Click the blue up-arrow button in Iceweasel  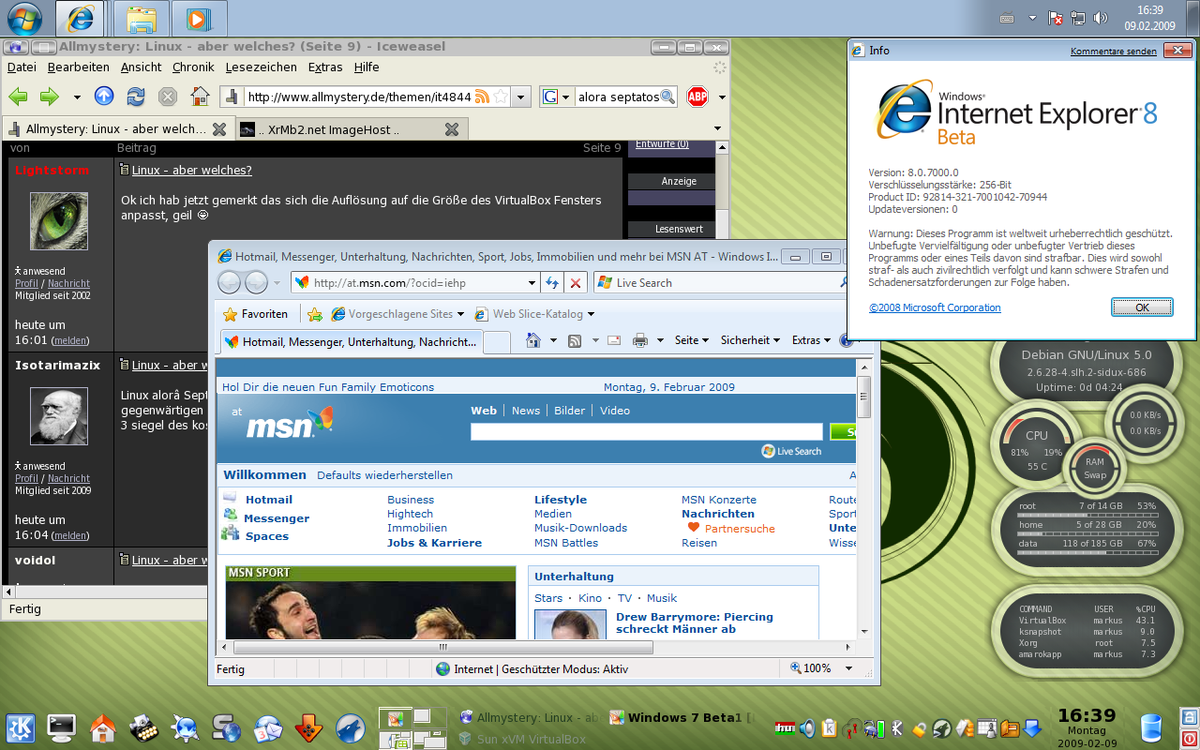104,97
